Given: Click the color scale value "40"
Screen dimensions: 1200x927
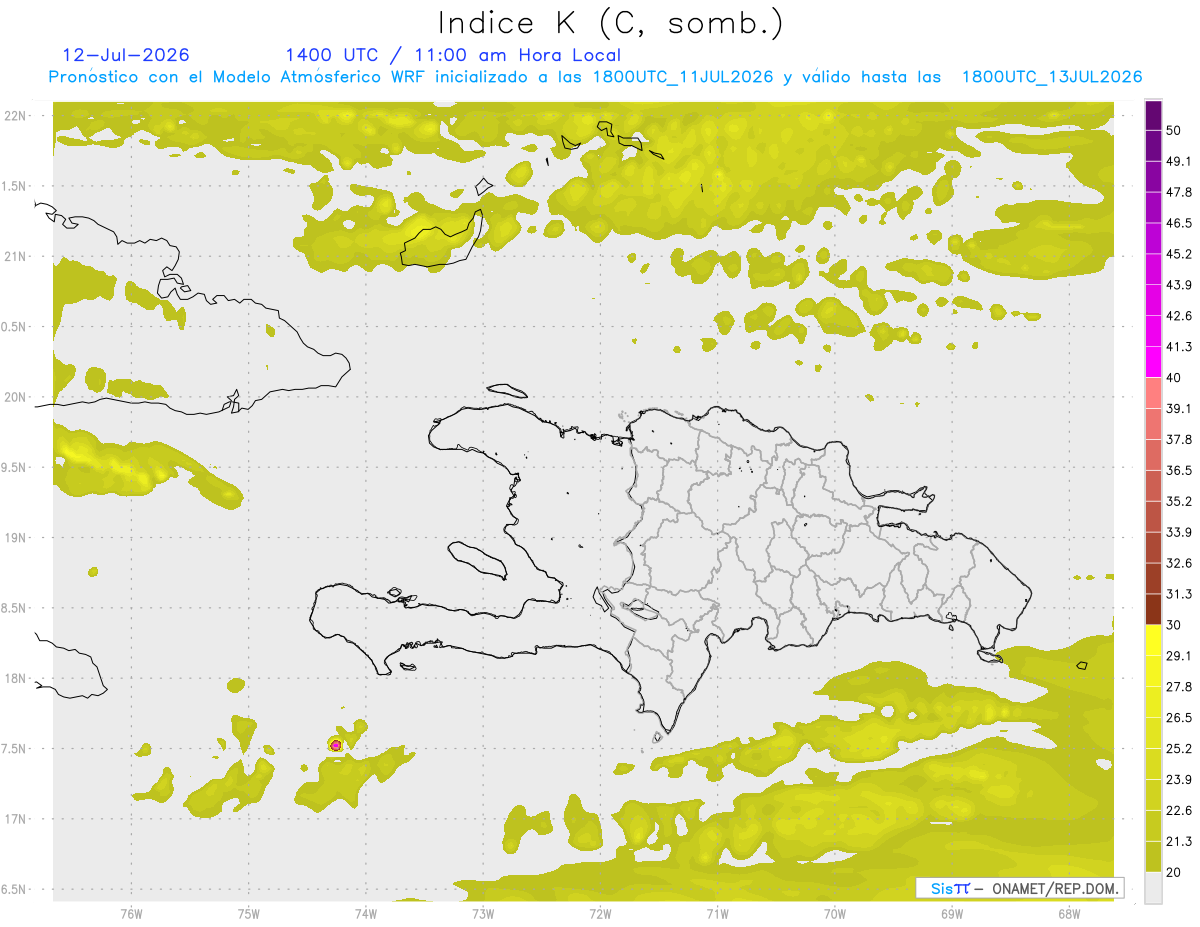Looking at the screenshot, I should (x=1174, y=378).
